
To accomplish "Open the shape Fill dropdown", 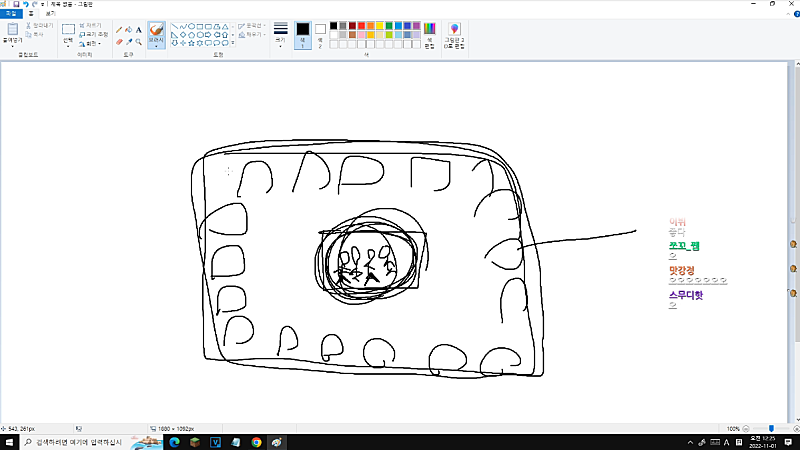I will tap(252, 35).
